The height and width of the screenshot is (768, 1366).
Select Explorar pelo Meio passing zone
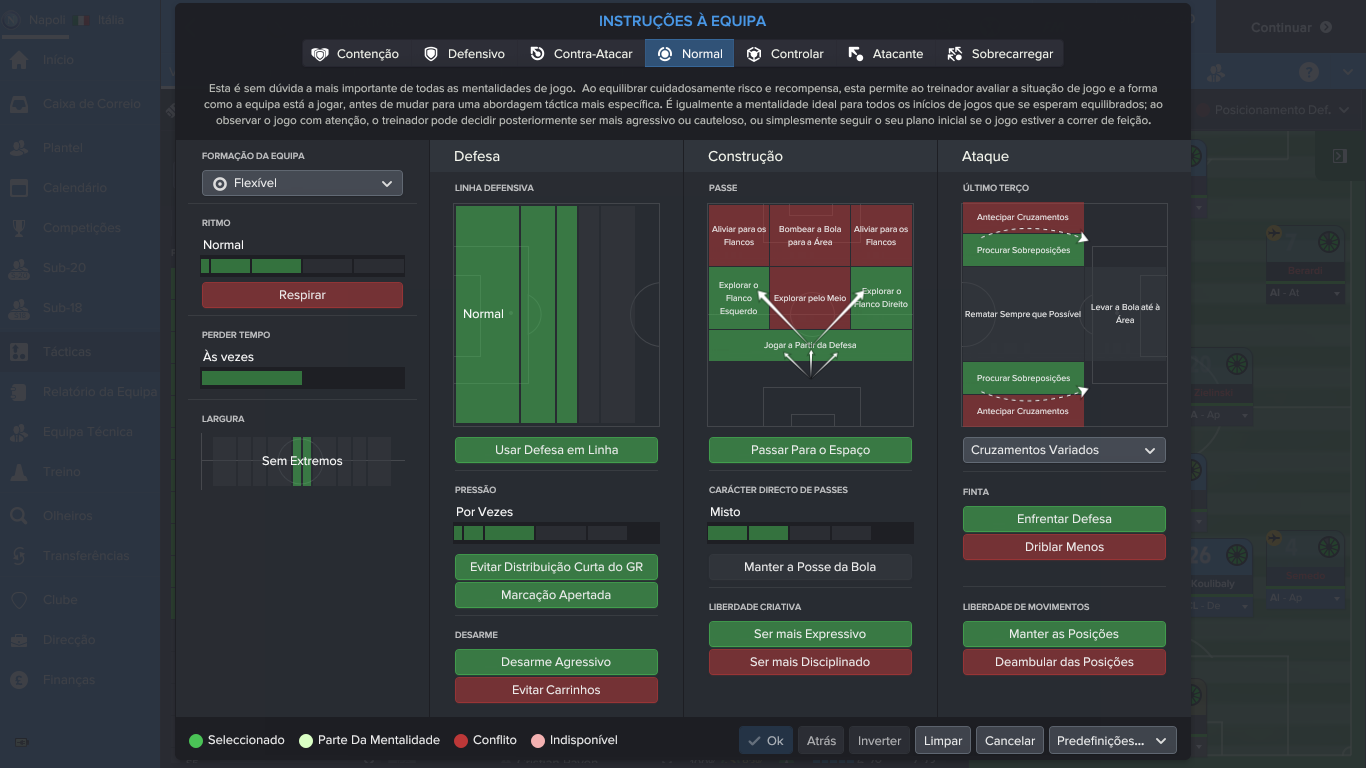click(x=810, y=298)
